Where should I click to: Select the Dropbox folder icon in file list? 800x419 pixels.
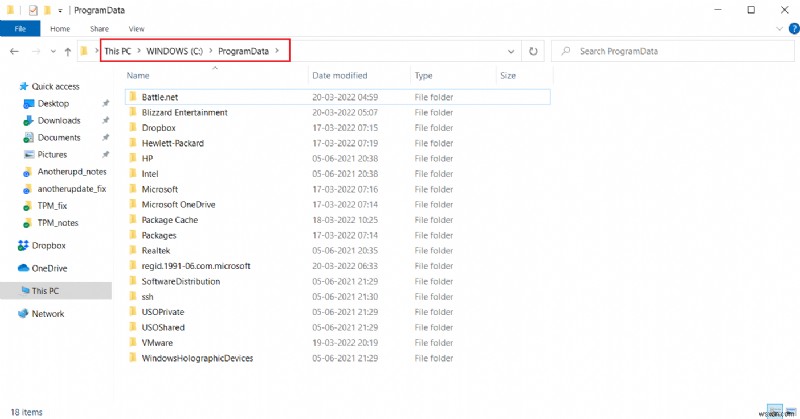pyautogui.click(x=133, y=127)
